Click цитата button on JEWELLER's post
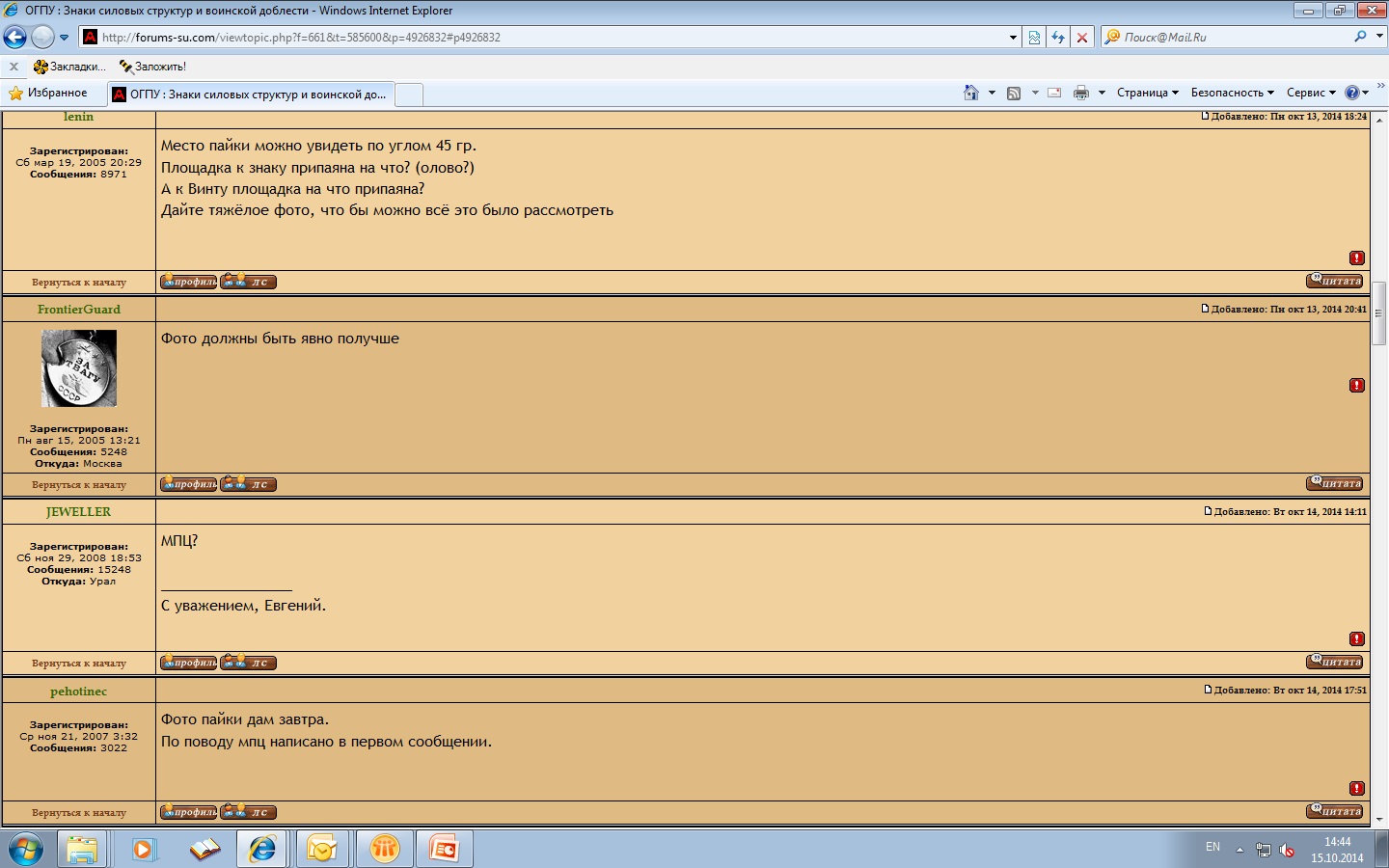Viewport: 1389px width, 868px height. tap(1335, 662)
